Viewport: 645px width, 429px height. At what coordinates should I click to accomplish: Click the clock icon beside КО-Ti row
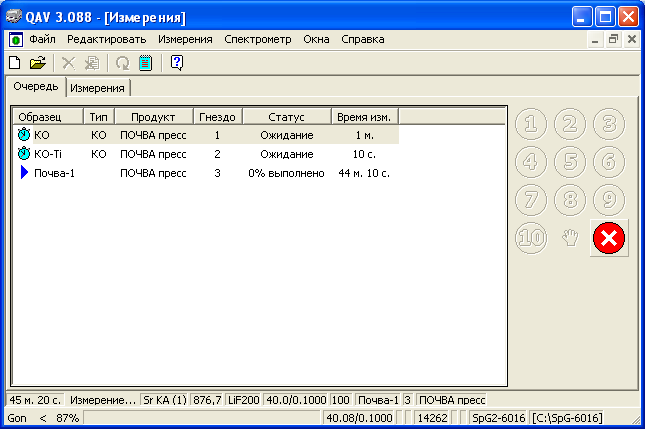click(x=24, y=153)
